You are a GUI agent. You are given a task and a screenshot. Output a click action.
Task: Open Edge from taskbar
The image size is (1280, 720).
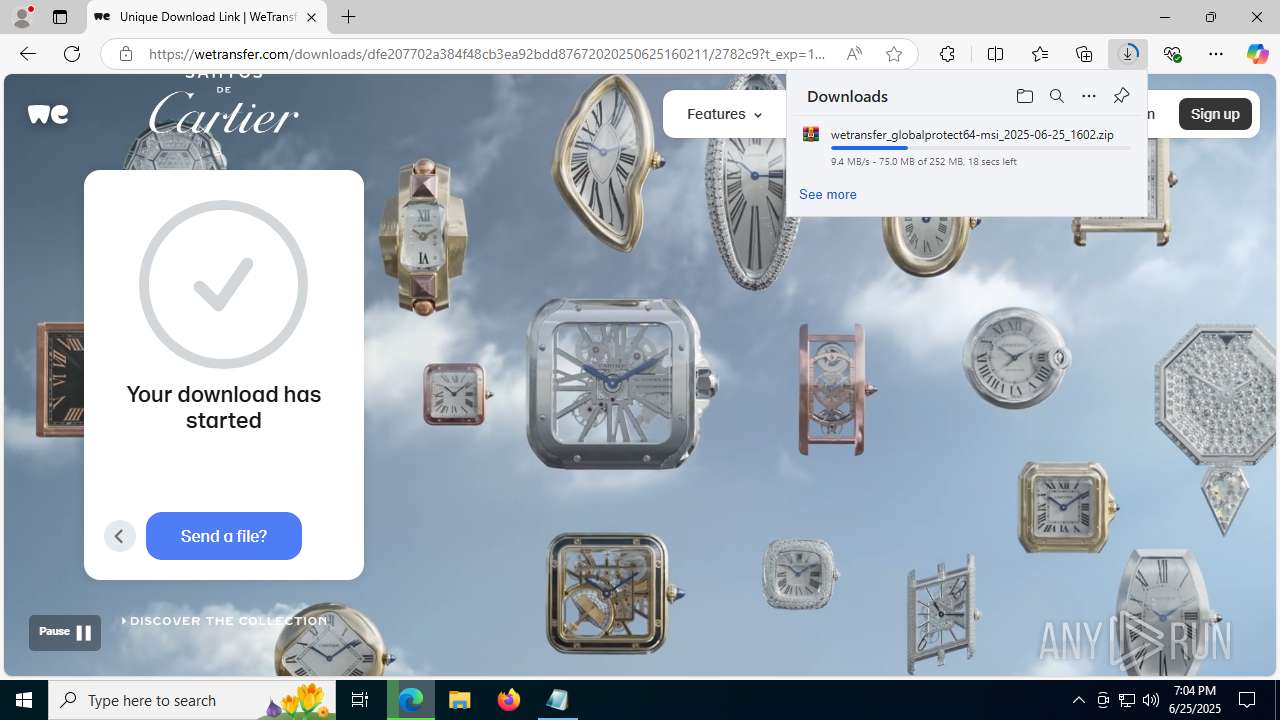coord(411,700)
